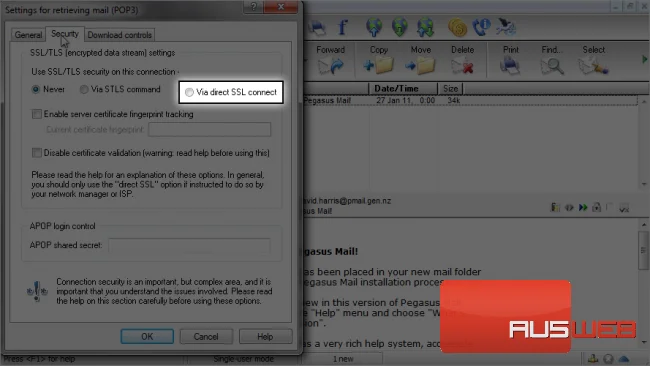Image resolution: width=650 pixels, height=366 pixels.
Task: Click the Delete message icon
Action: 462,66
